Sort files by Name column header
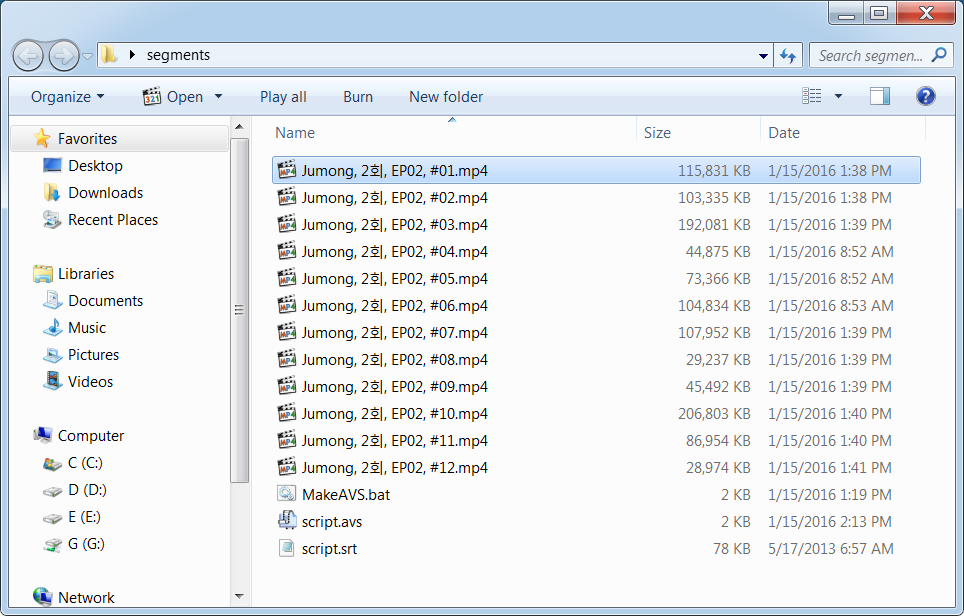 pyautogui.click(x=294, y=133)
